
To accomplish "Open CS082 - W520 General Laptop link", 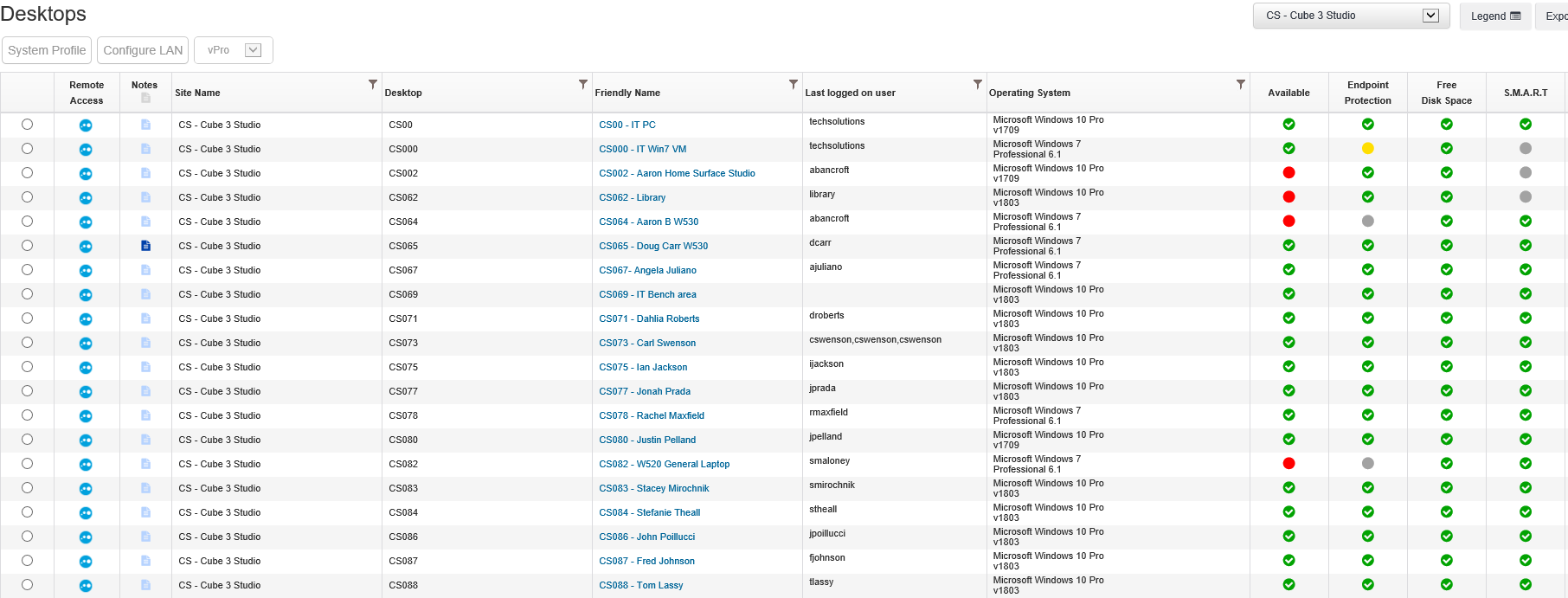I will [x=665, y=464].
